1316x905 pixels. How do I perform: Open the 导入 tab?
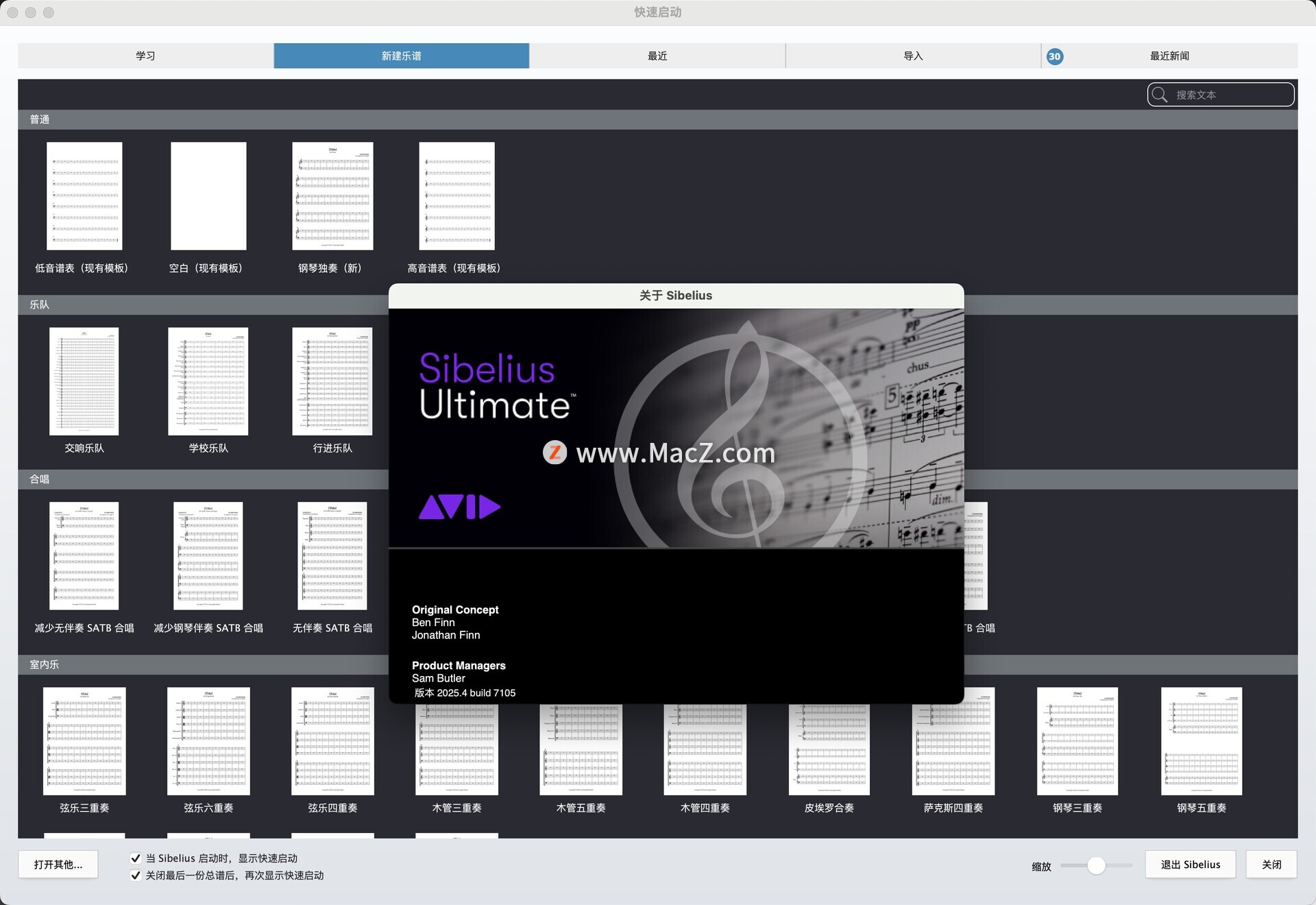coord(913,56)
